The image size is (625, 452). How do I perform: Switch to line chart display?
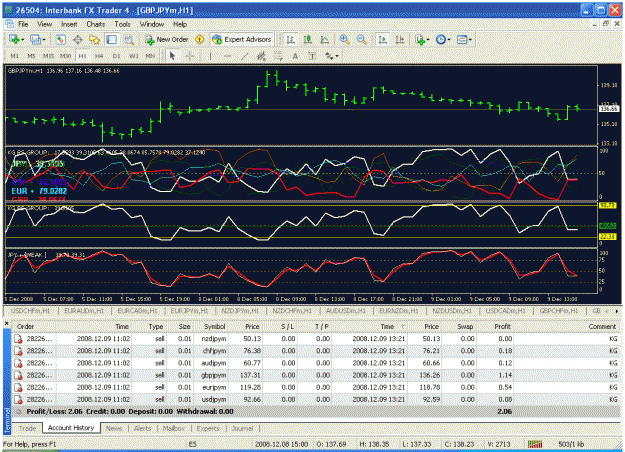[x=325, y=39]
